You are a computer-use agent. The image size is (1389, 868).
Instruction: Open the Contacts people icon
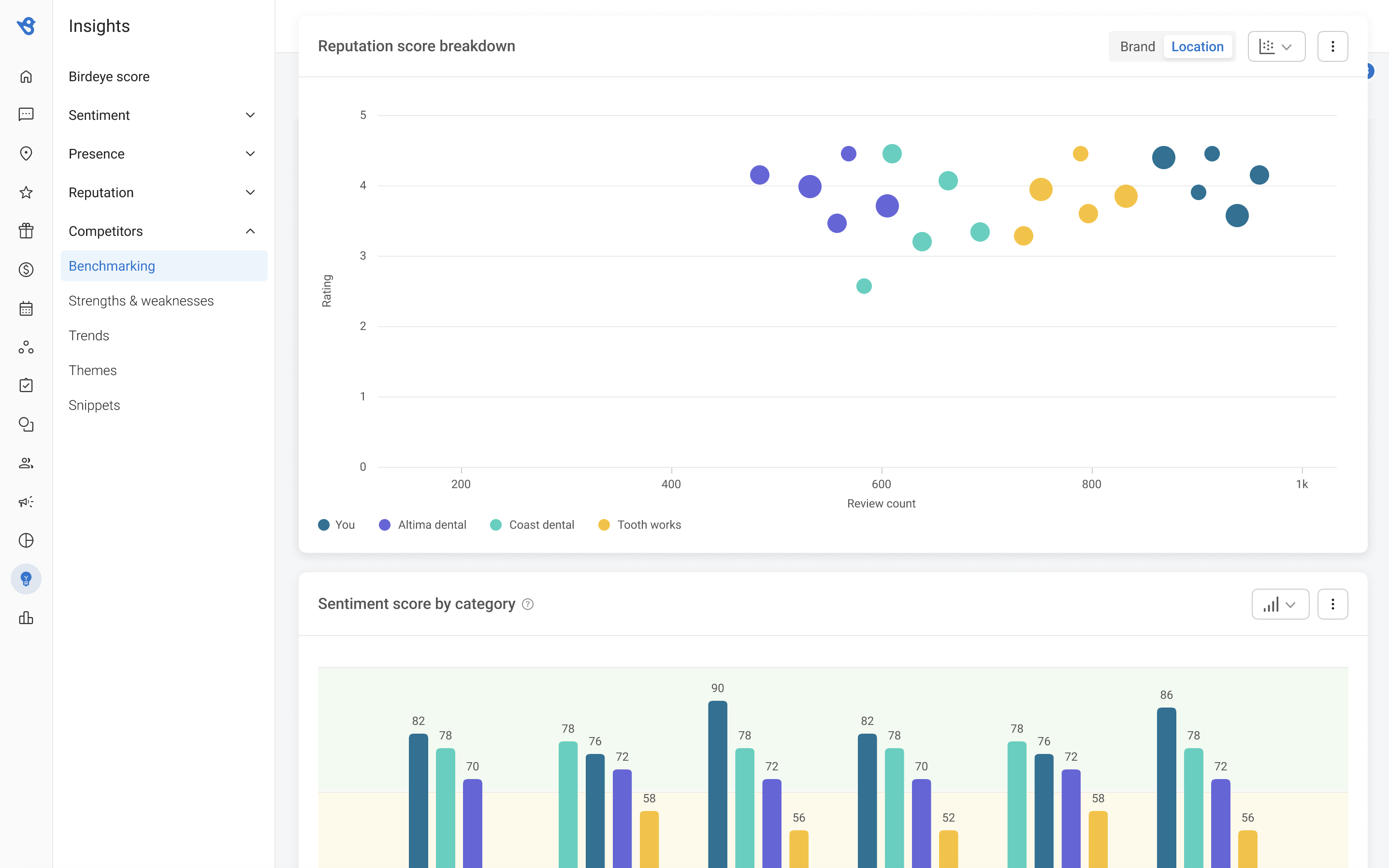coord(26,463)
